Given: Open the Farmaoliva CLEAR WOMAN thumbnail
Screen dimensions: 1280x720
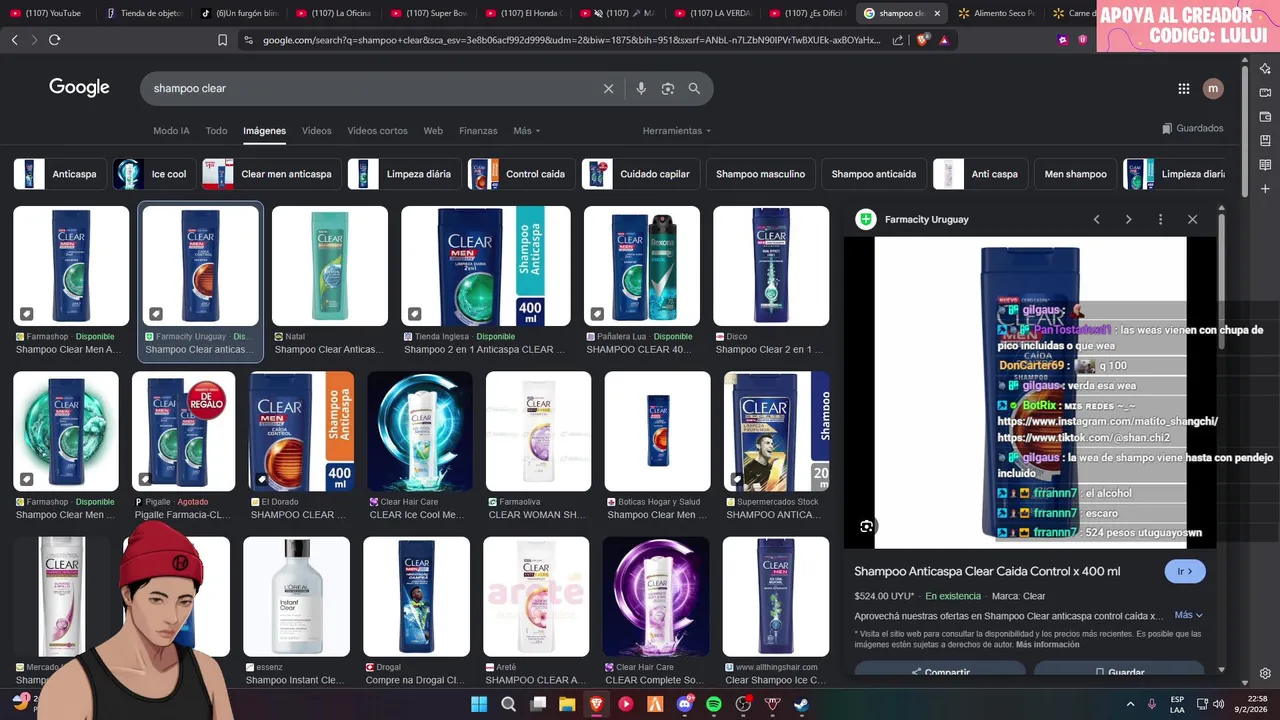Looking at the screenshot, I should pyautogui.click(x=538, y=431).
